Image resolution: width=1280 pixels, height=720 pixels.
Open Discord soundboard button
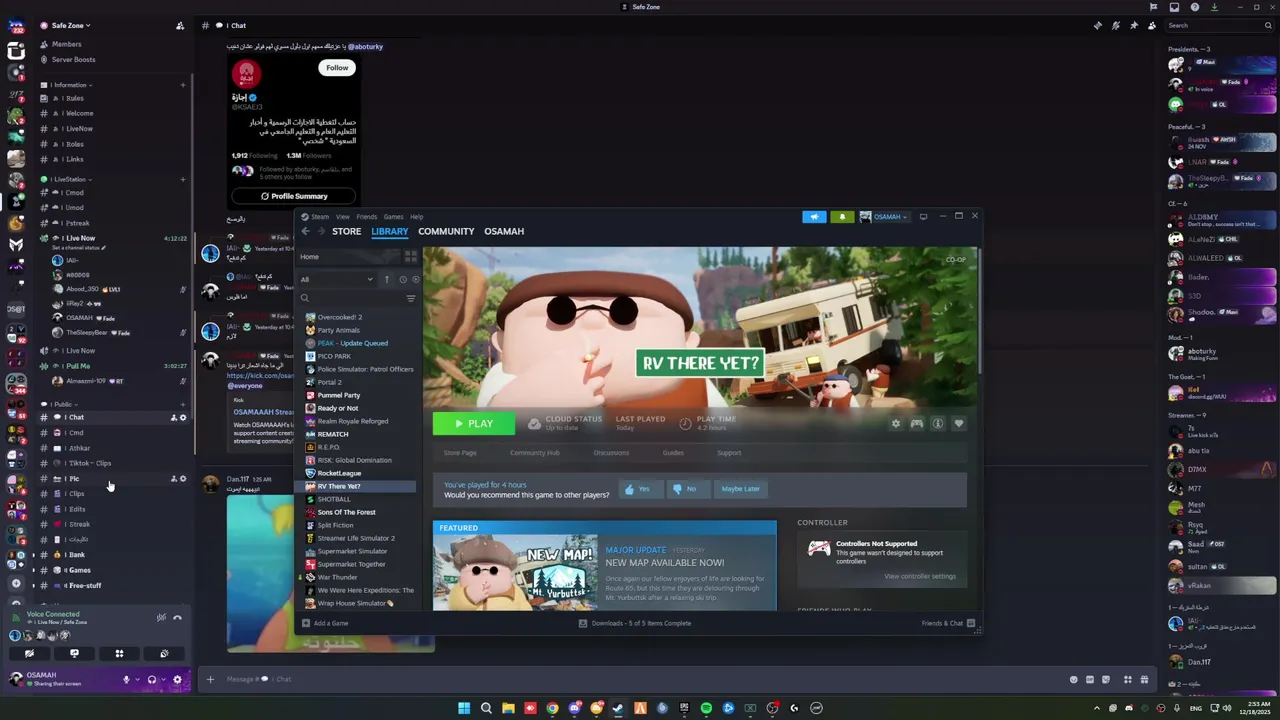(164, 653)
